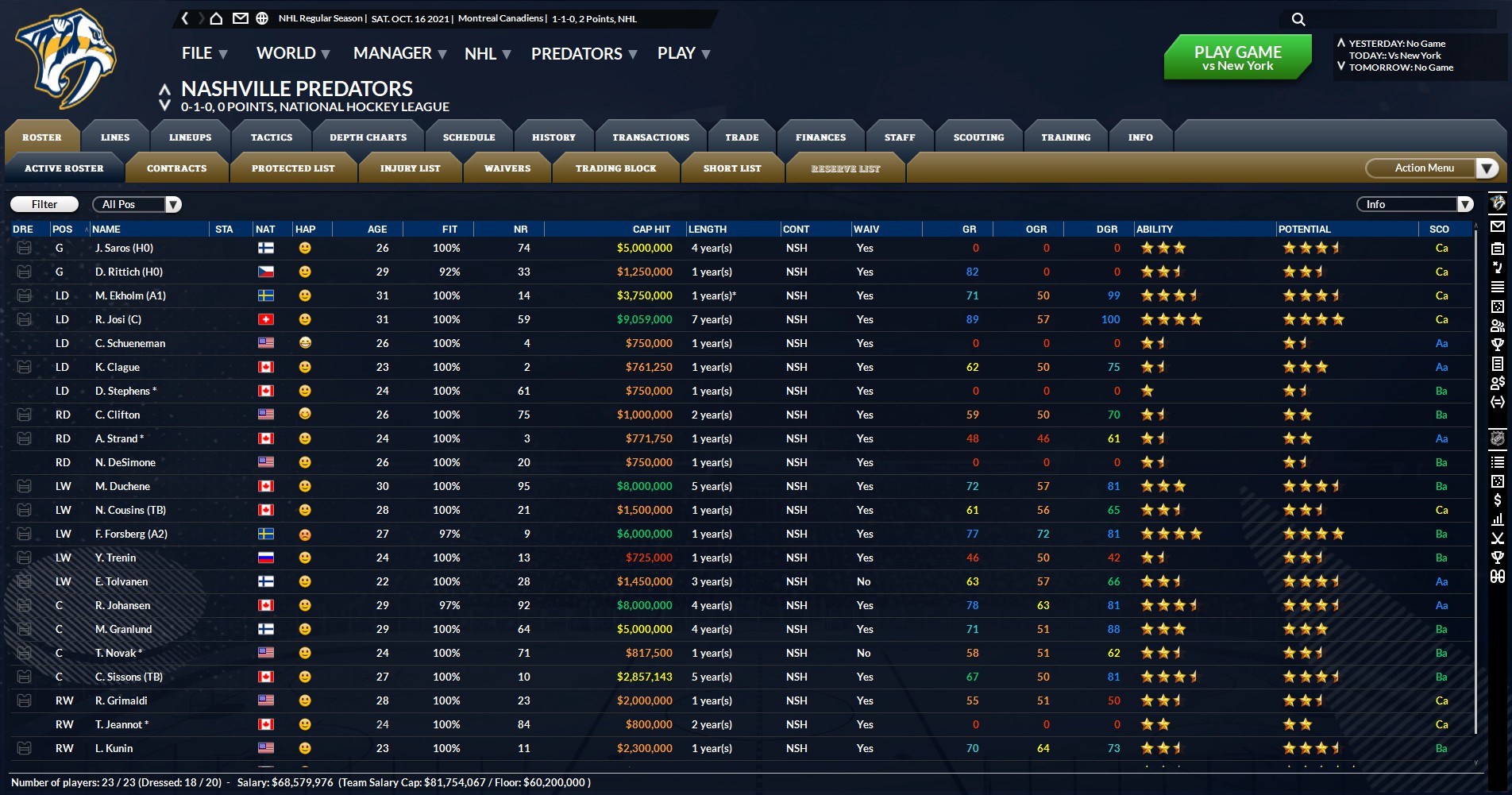This screenshot has height=795, width=1512.
Task: Click the search magnifier icon
Action: pyautogui.click(x=1298, y=19)
